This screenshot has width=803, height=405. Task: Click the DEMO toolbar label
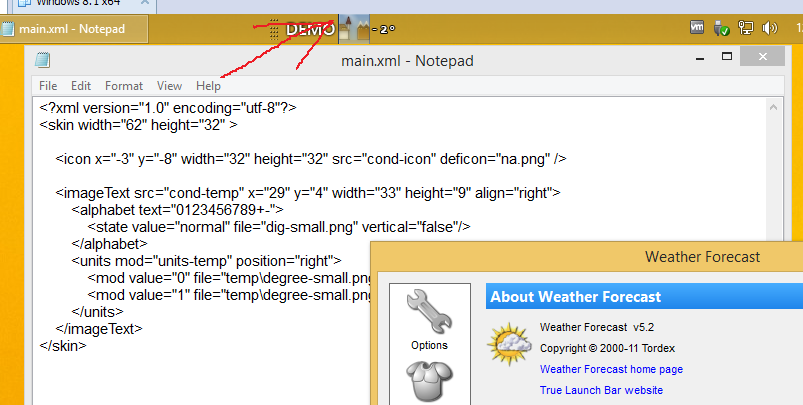[310, 30]
